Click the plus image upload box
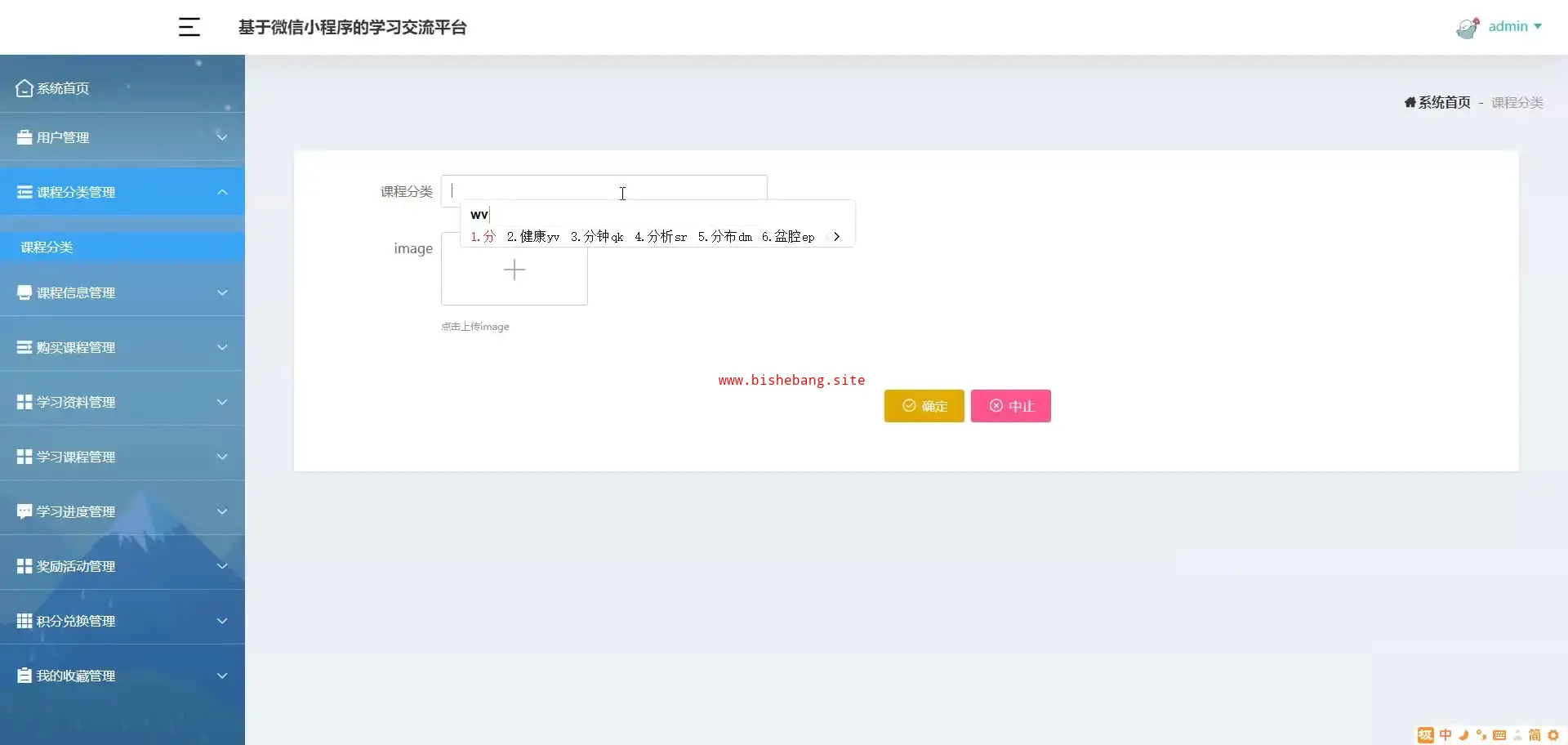The image size is (1568, 745). [x=514, y=269]
